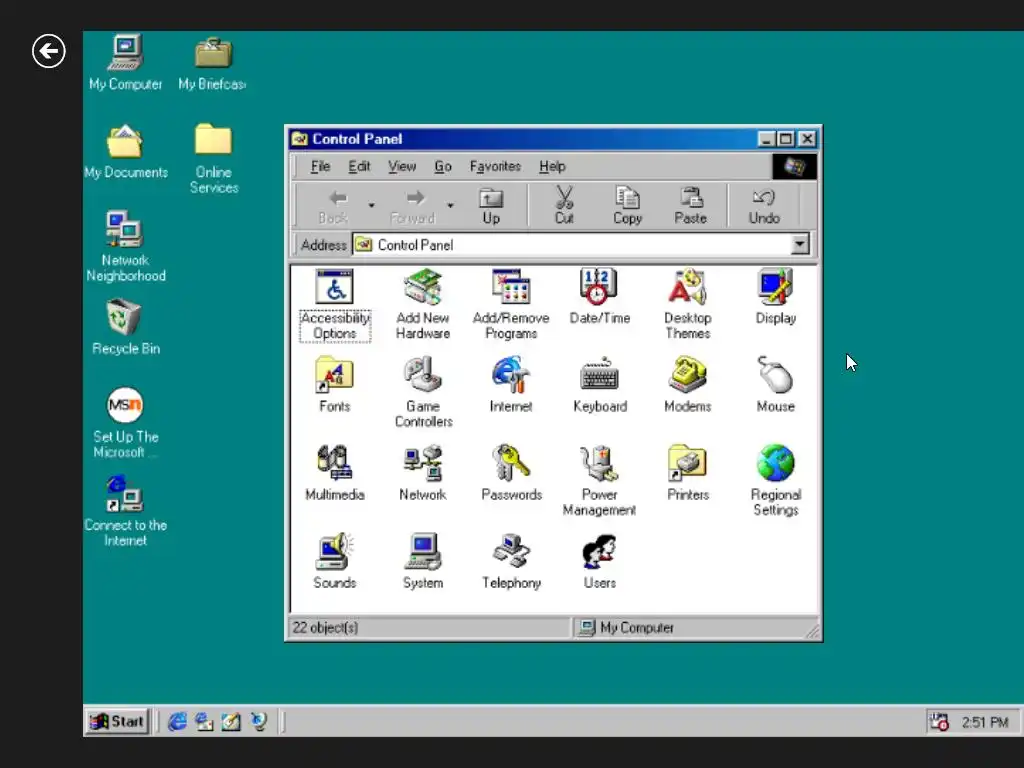Click the back arrow circle outside the desktop
Image resolution: width=1024 pixels, height=768 pixels.
click(x=48, y=51)
